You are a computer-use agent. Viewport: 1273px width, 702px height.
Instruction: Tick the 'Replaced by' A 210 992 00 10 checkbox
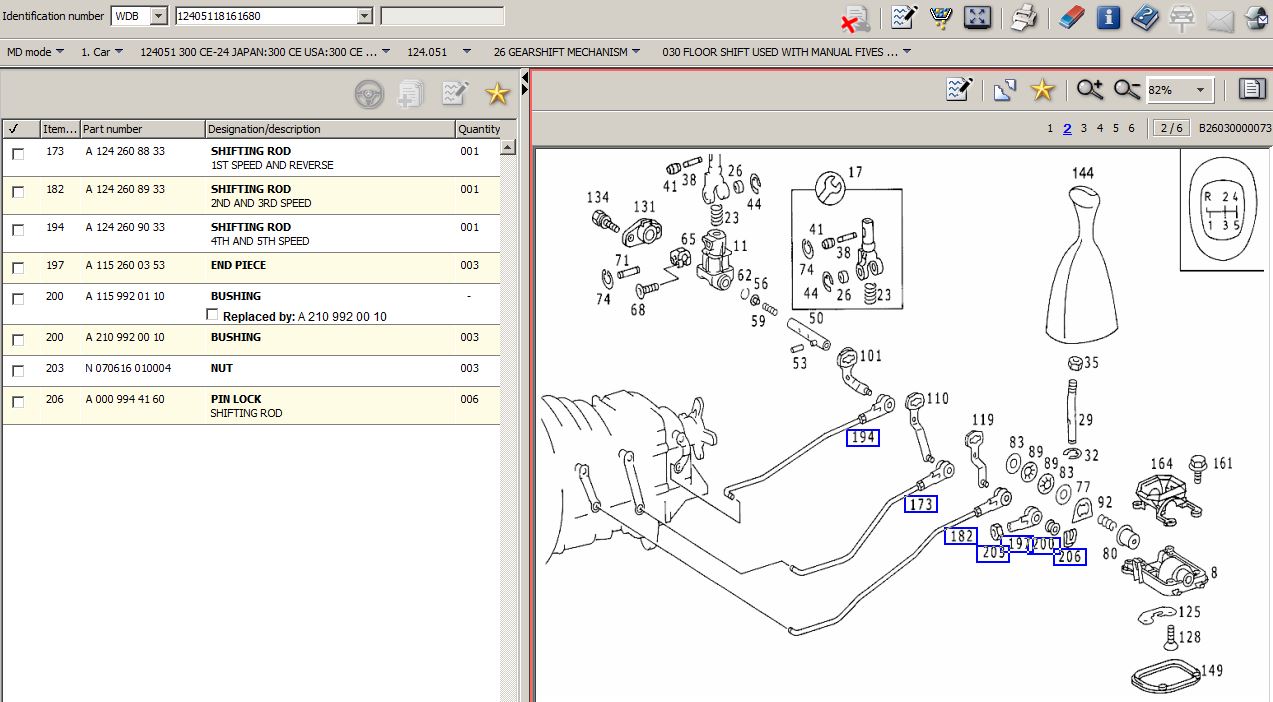click(211, 315)
